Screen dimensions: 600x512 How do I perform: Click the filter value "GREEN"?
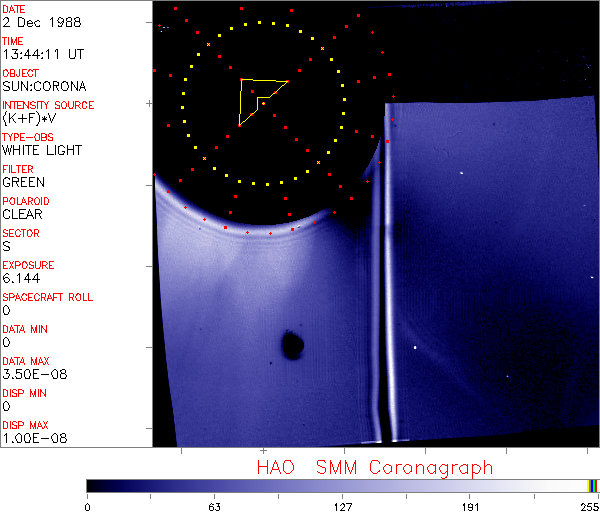pyautogui.click(x=23, y=183)
